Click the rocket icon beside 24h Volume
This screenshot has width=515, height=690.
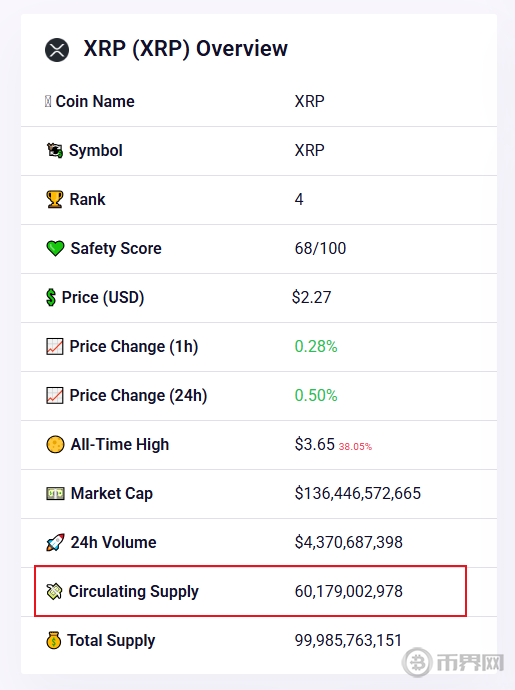pyautogui.click(x=55, y=543)
